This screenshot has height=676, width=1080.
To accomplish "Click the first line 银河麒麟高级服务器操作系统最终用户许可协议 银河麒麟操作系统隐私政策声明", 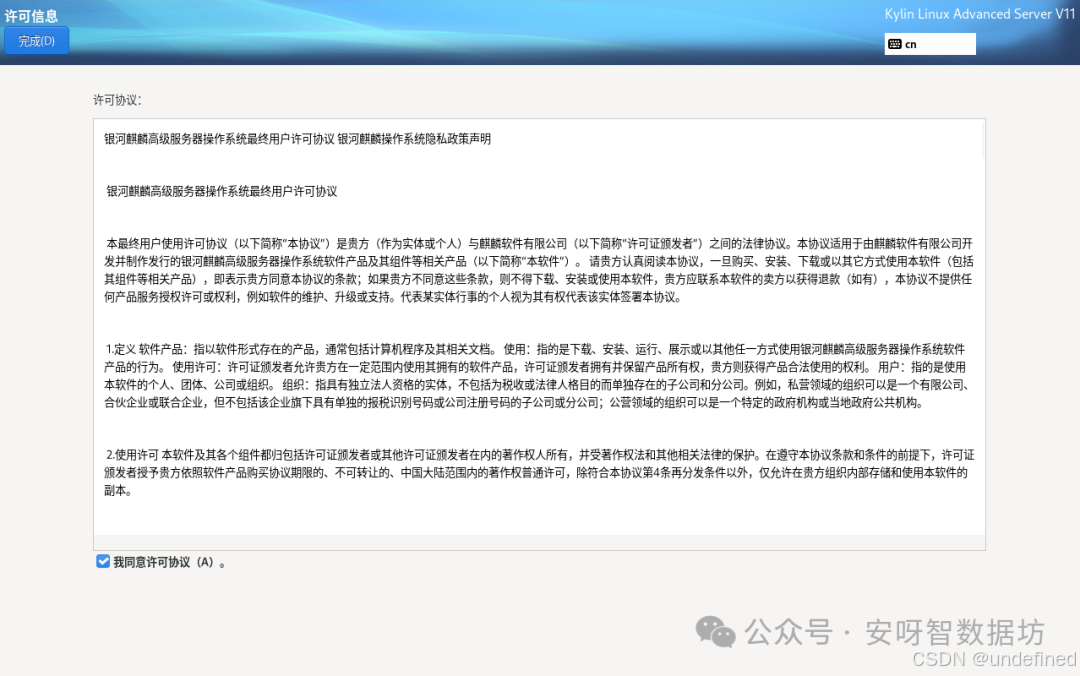I will 298,139.
